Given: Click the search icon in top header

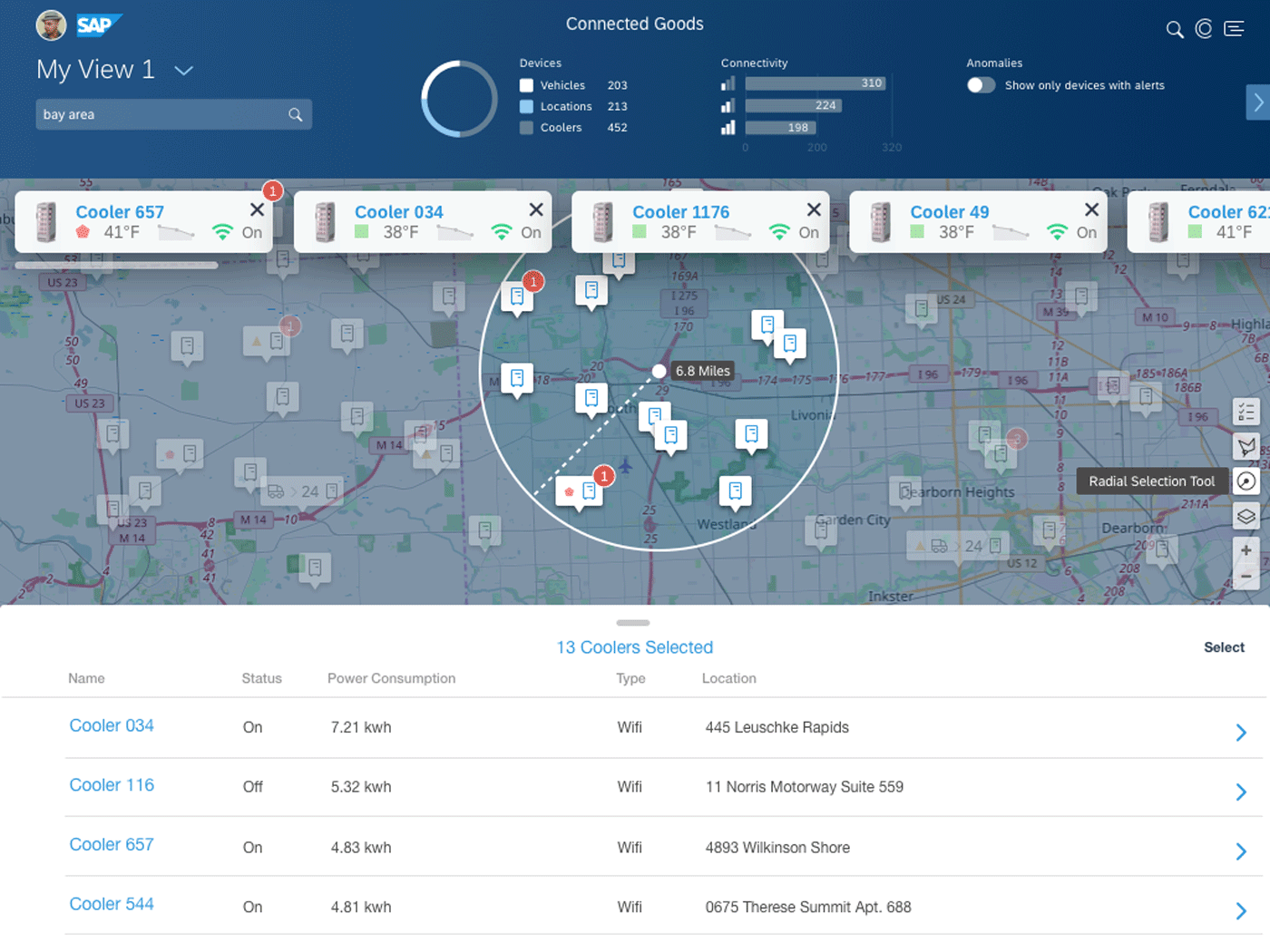Looking at the screenshot, I should point(1175,30).
